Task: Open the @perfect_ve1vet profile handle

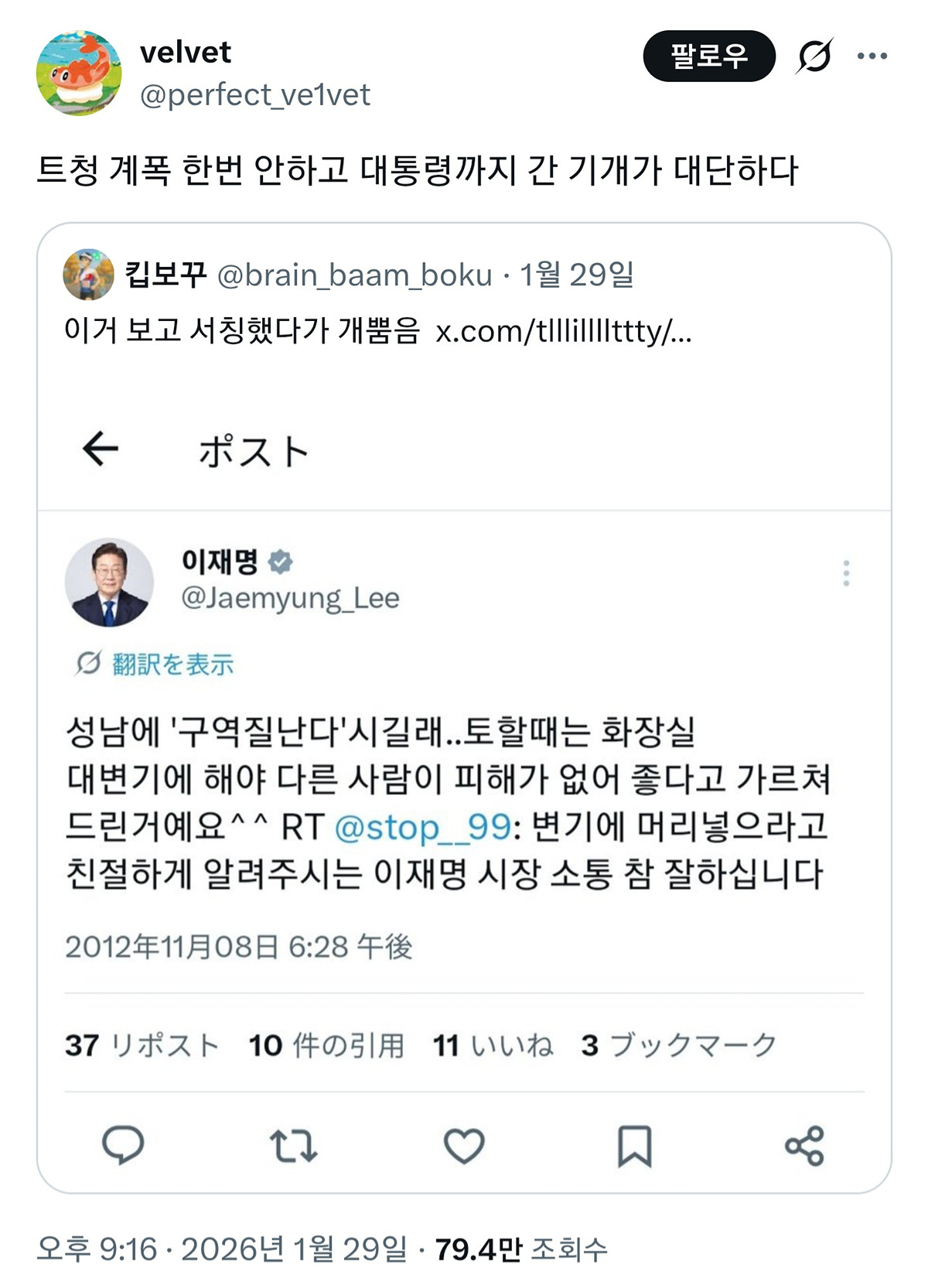Action: click(x=254, y=95)
